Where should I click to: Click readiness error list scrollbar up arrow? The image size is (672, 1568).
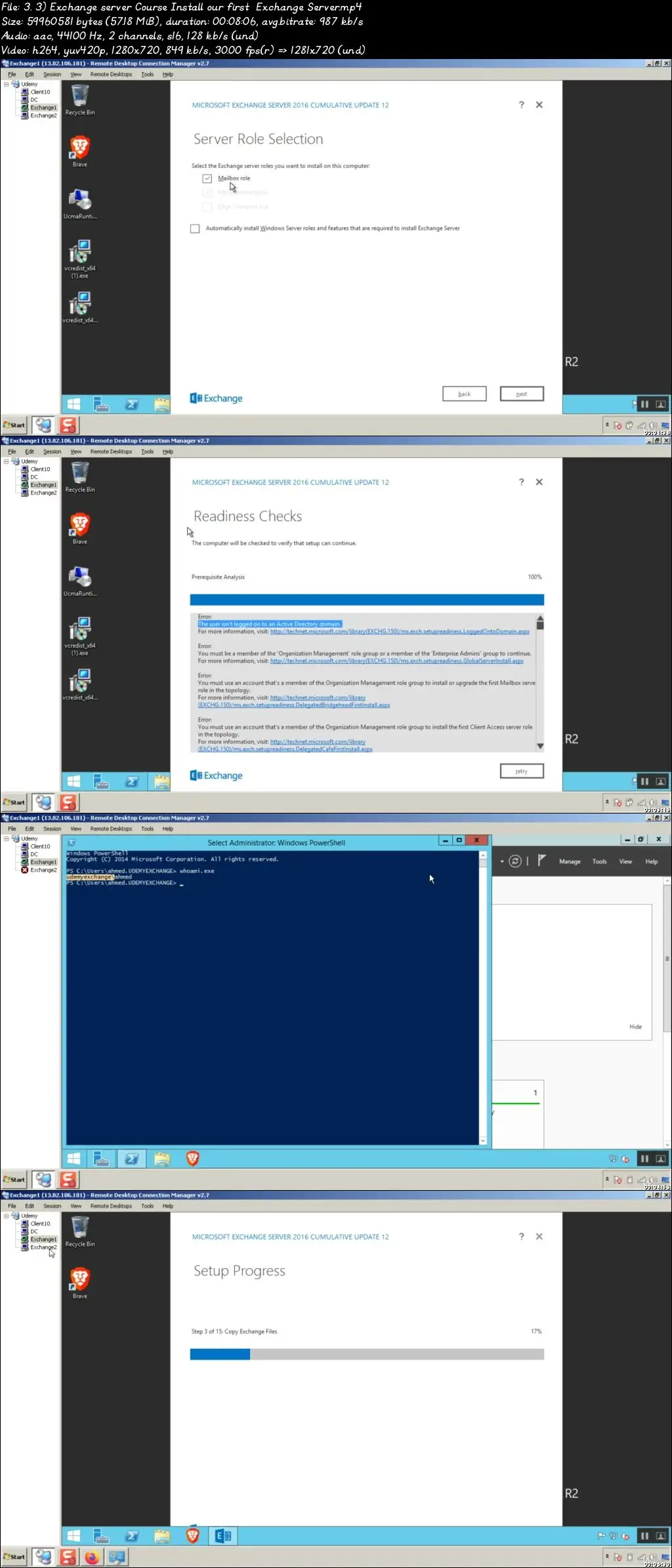[540, 619]
